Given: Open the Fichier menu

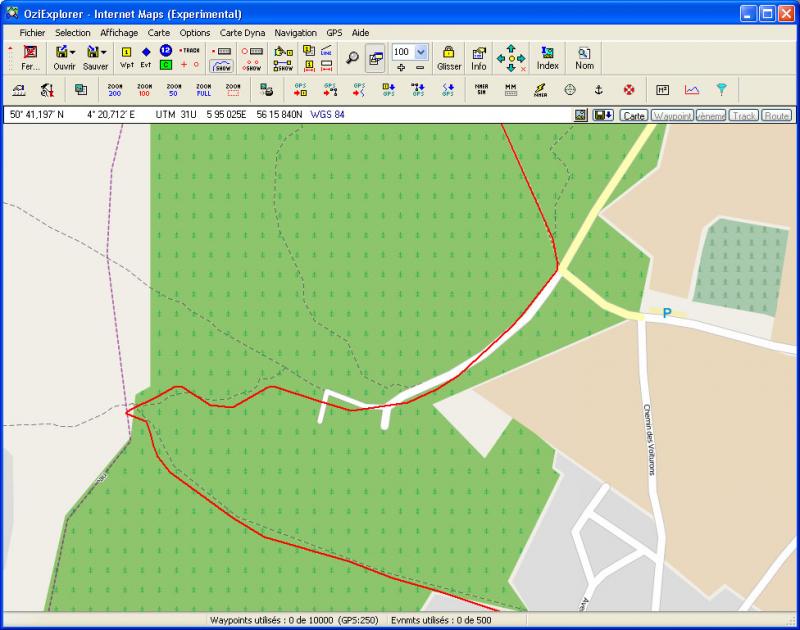Looking at the screenshot, I should point(32,33).
